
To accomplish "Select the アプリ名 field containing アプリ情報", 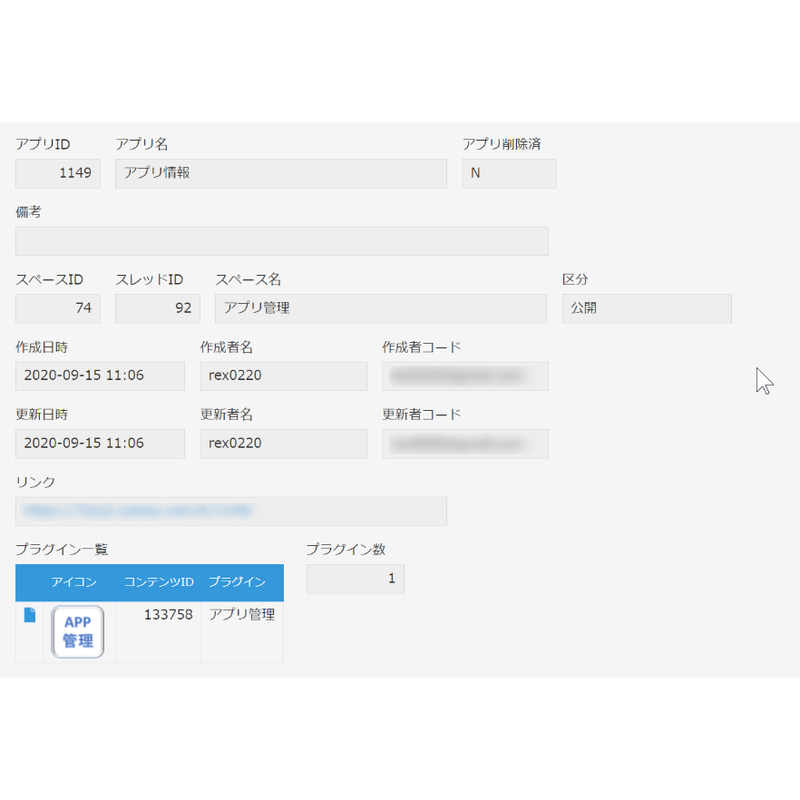I will click(280, 173).
